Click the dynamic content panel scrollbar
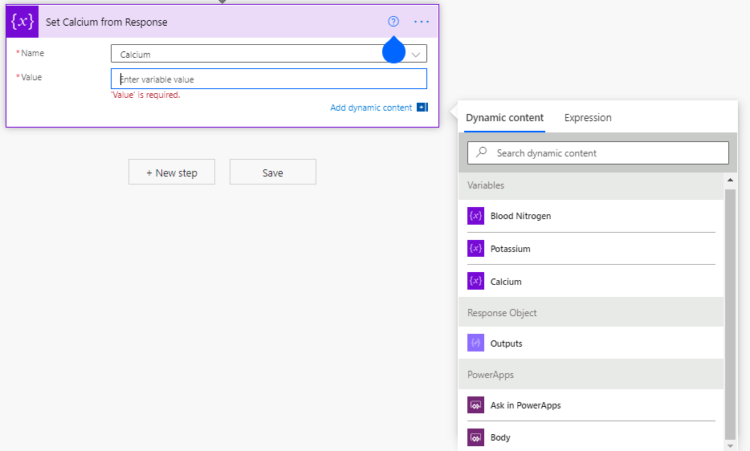 coord(729,300)
